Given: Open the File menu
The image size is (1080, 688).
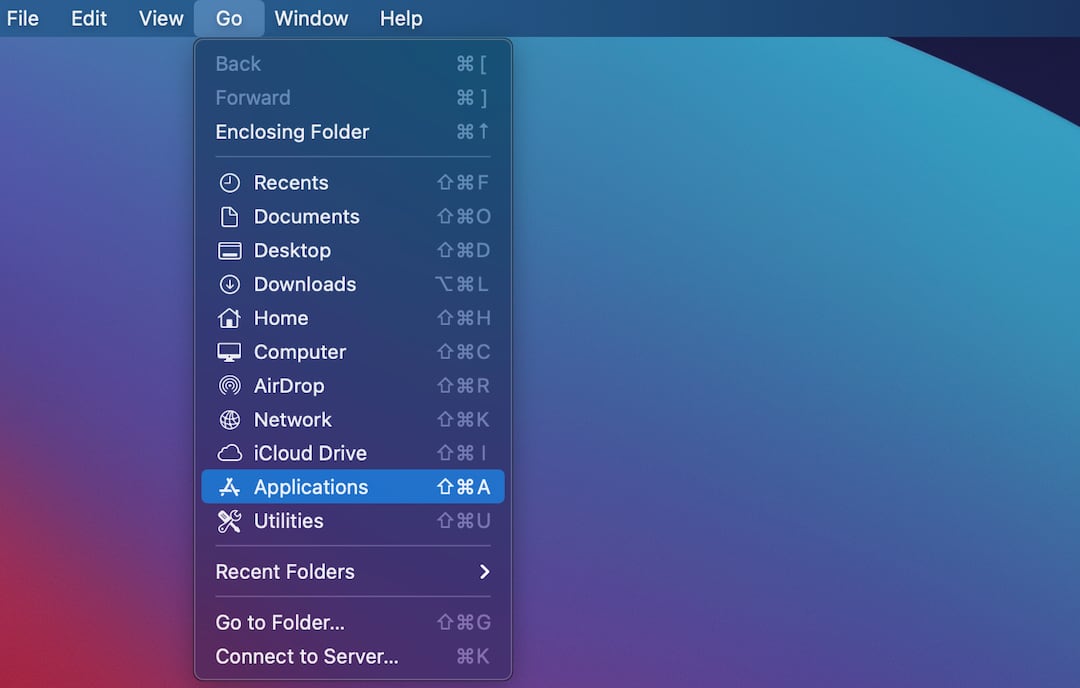Looking at the screenshot, I should pos(23,18).
